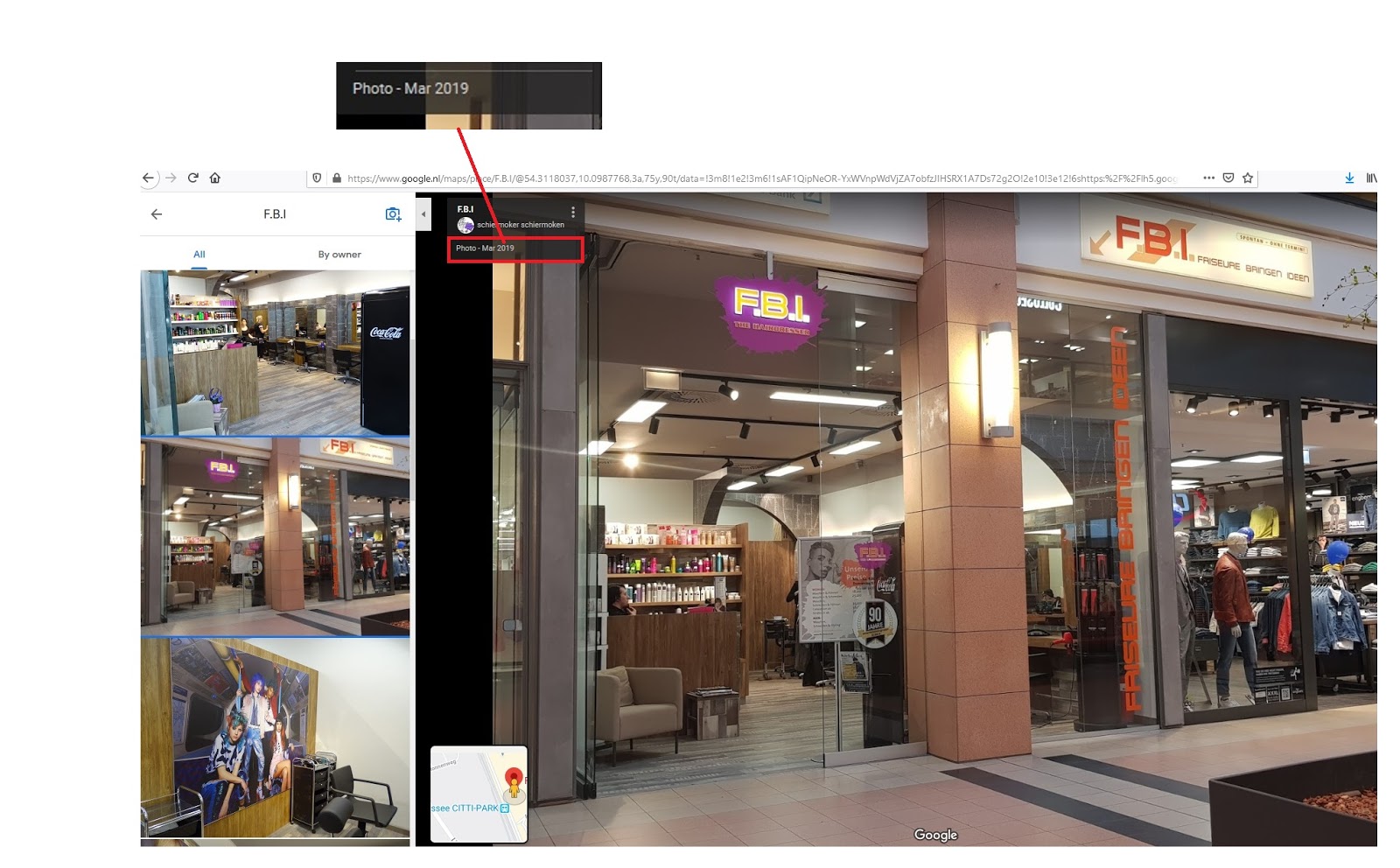
Task: Open Firefox library icon
Action: [1371, 178]
